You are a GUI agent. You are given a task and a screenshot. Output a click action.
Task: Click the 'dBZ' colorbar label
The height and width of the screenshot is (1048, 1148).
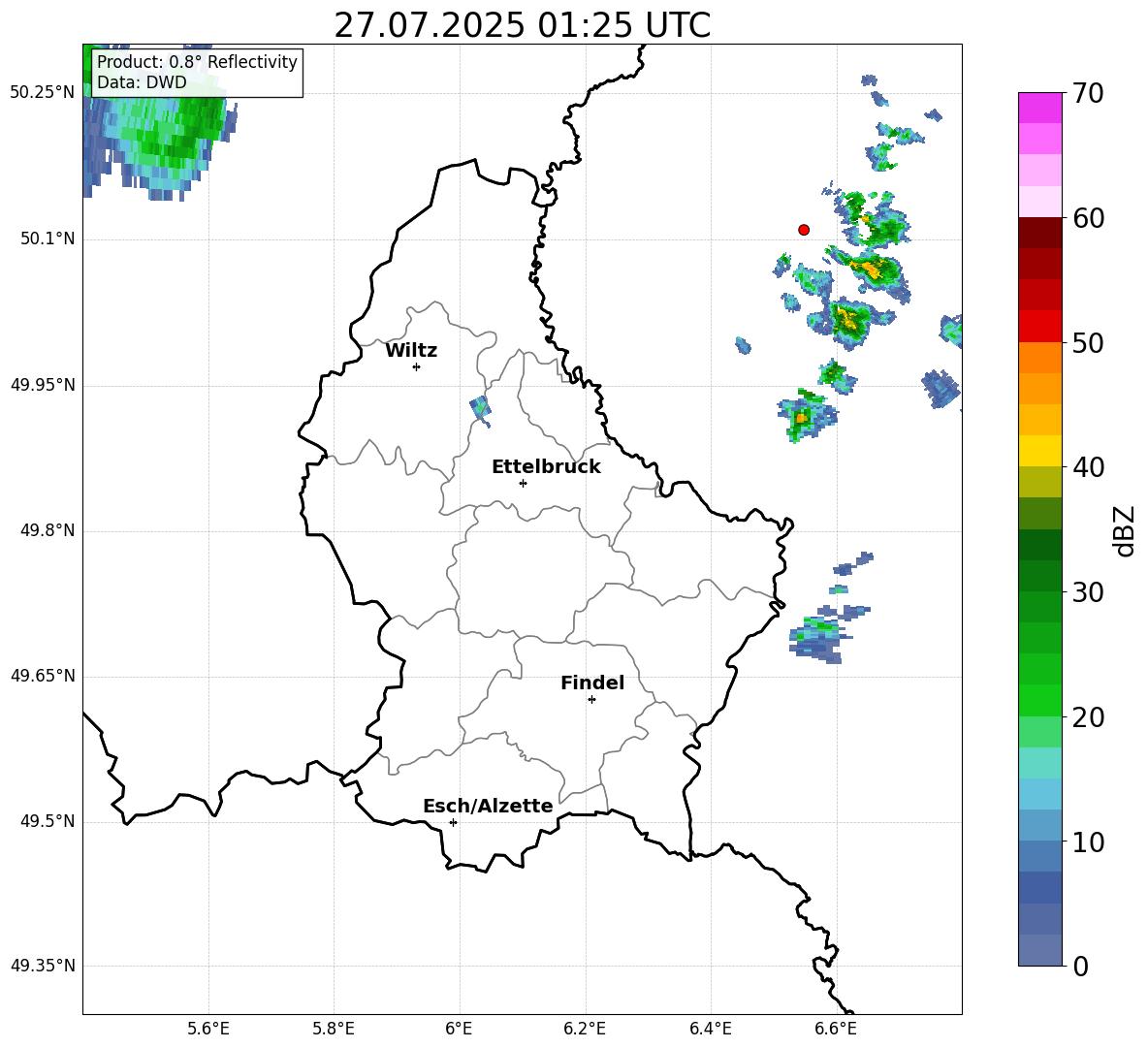[x=1124, y=530]
